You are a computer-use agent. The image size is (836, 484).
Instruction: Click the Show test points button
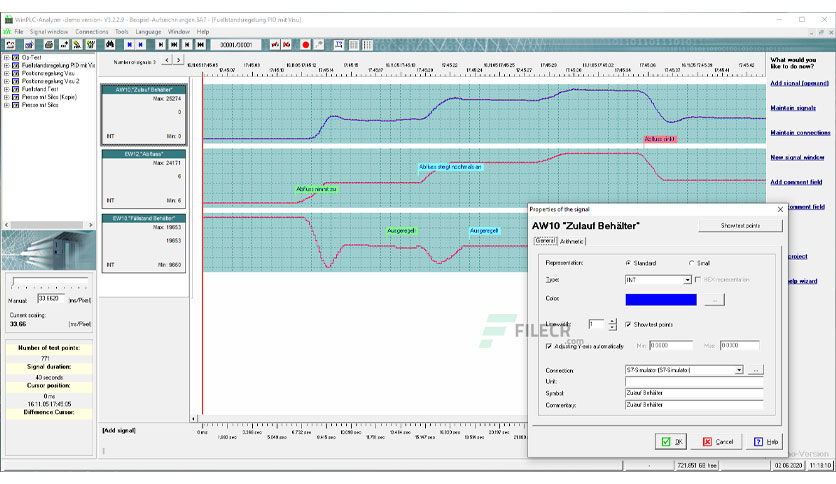pyautogui.click(x=740, y=226)
